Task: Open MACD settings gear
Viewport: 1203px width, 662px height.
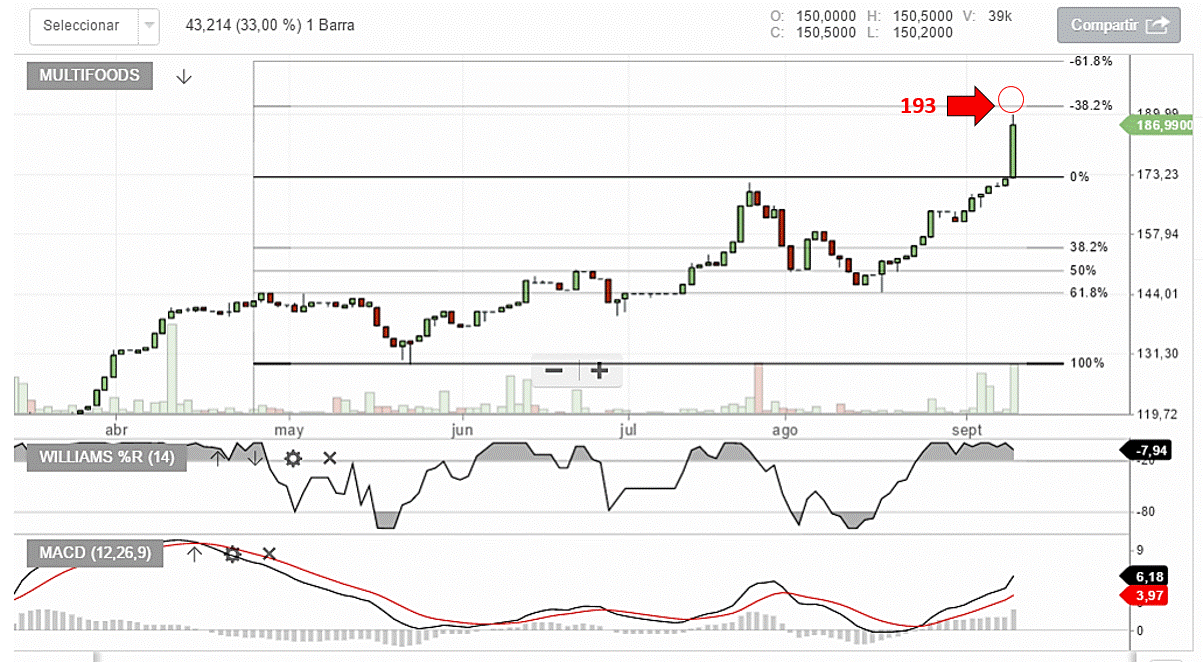Action: 232,553
